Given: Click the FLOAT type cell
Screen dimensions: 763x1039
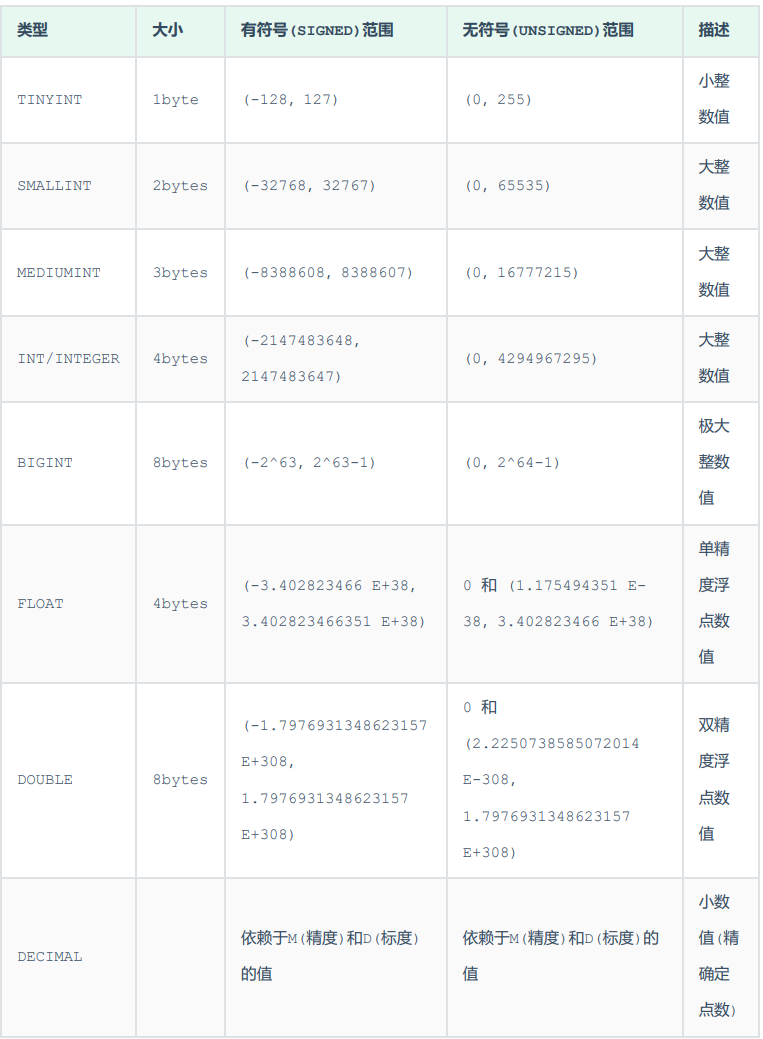Looking at the screenshot, I should [40, 604].
